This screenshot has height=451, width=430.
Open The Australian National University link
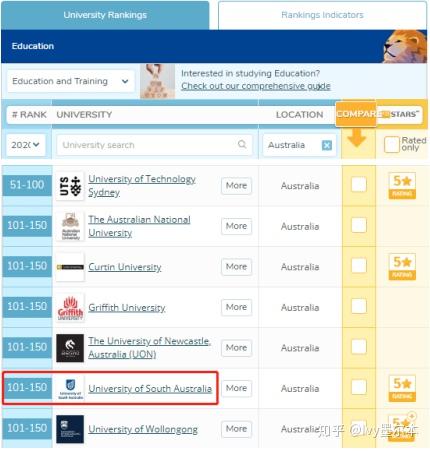[139, 226]
